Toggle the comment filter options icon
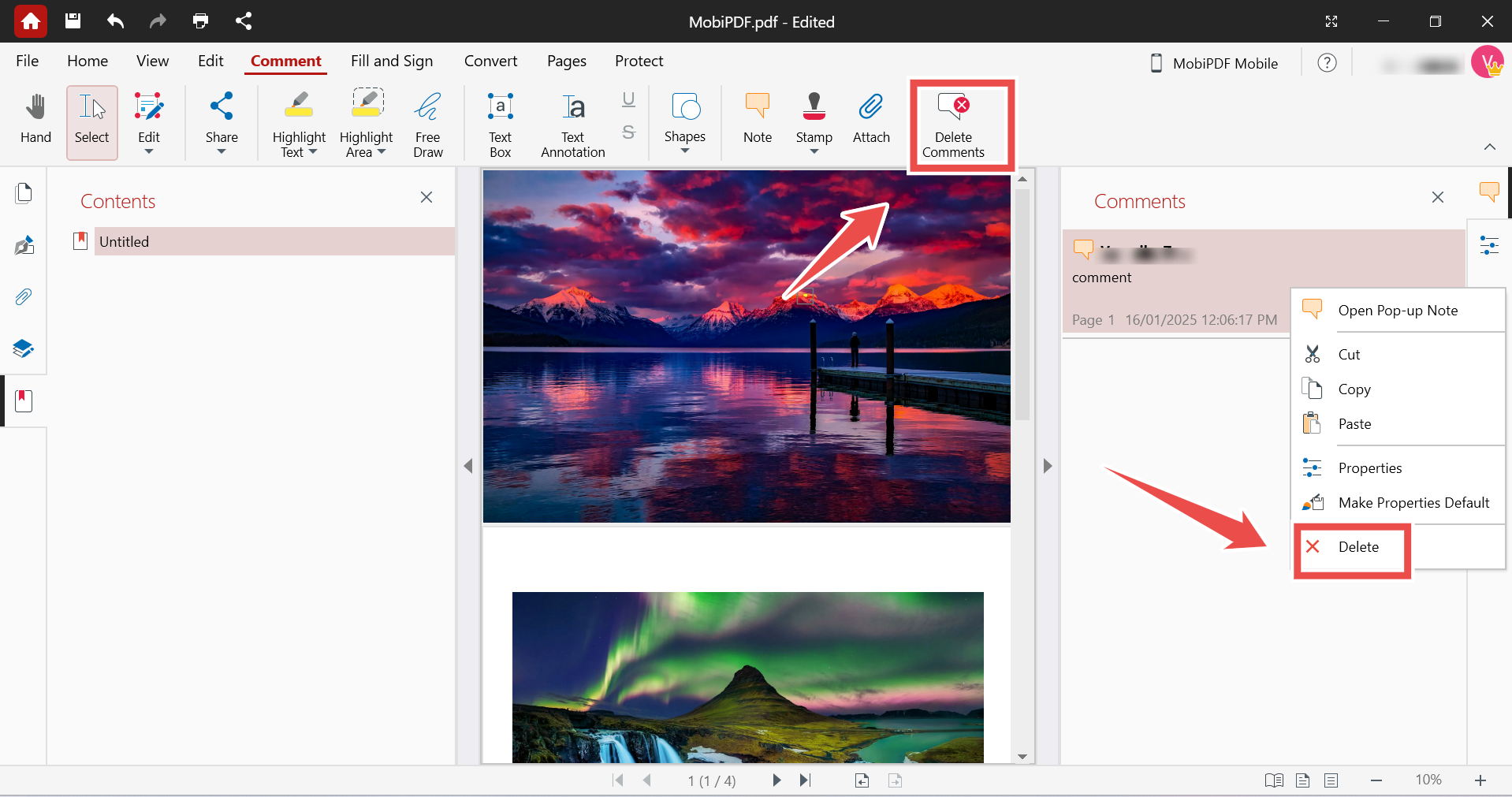 point(1490,244)
